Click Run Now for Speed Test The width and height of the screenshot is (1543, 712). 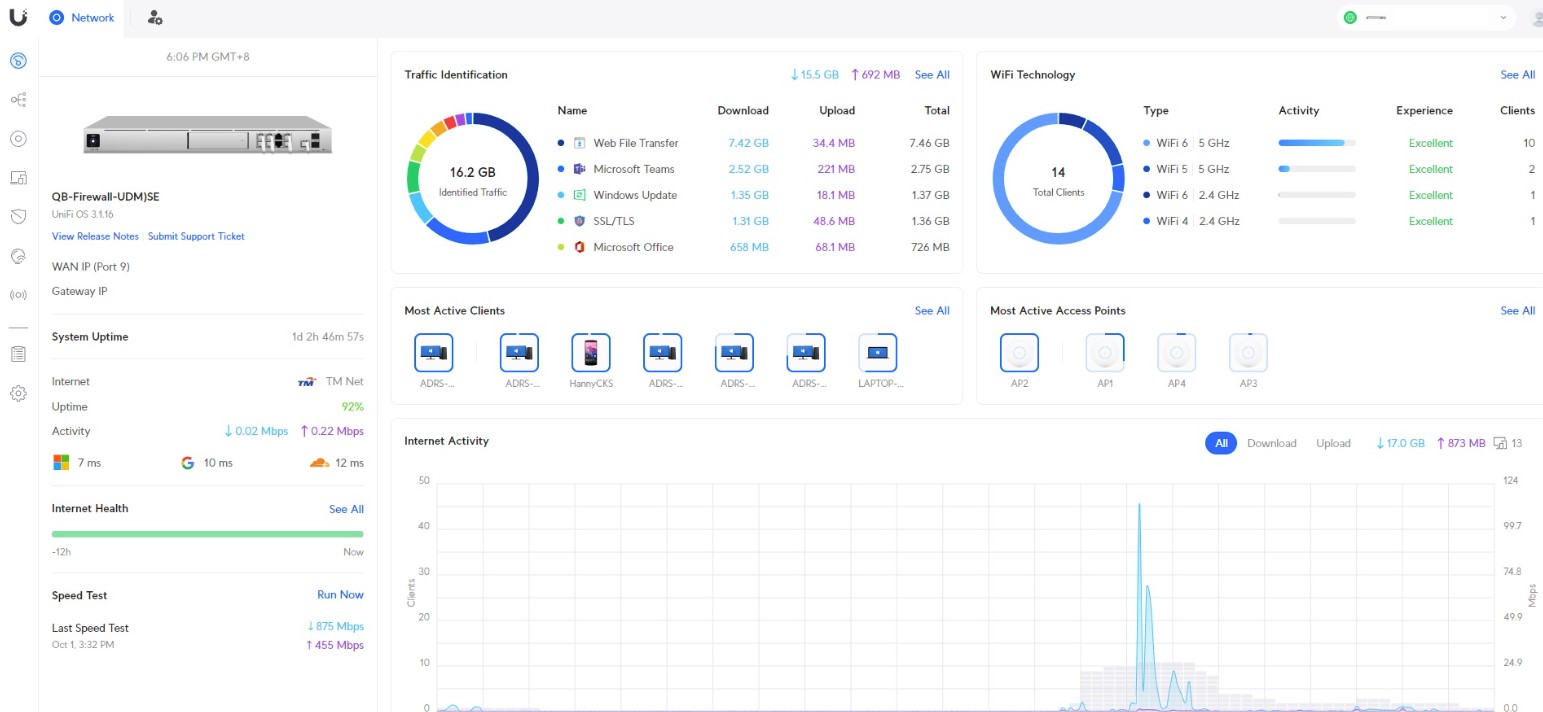(x=340, y=594)
